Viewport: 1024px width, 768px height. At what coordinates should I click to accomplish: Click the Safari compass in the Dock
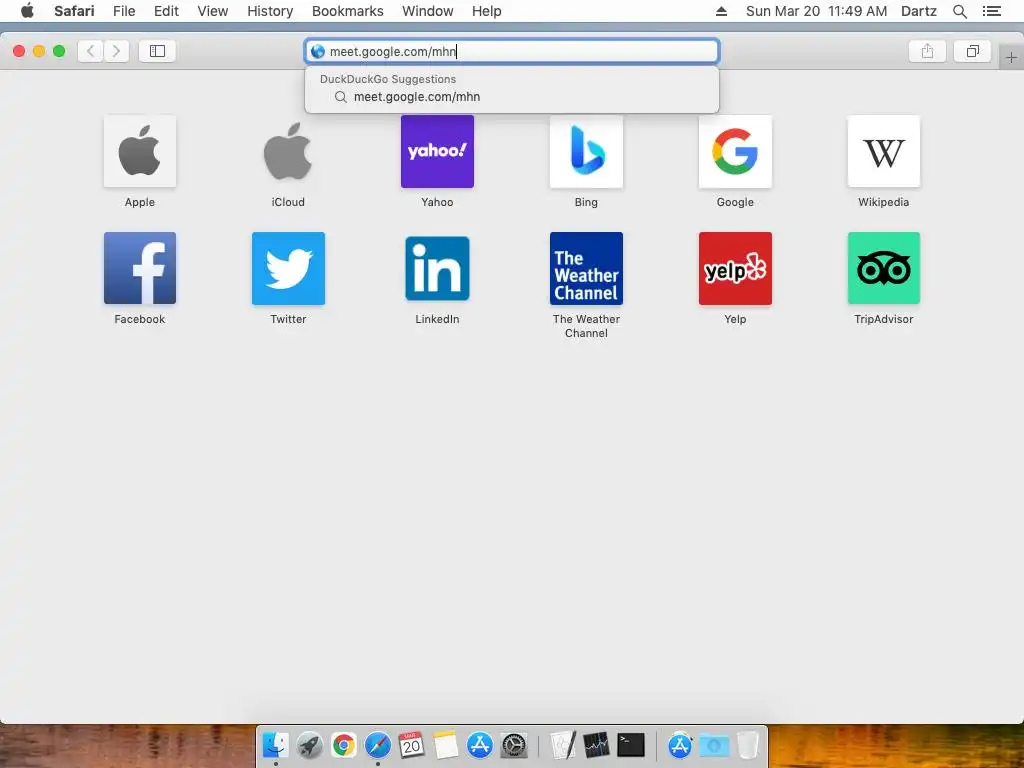pyautogui.click(x=377, y=745)
